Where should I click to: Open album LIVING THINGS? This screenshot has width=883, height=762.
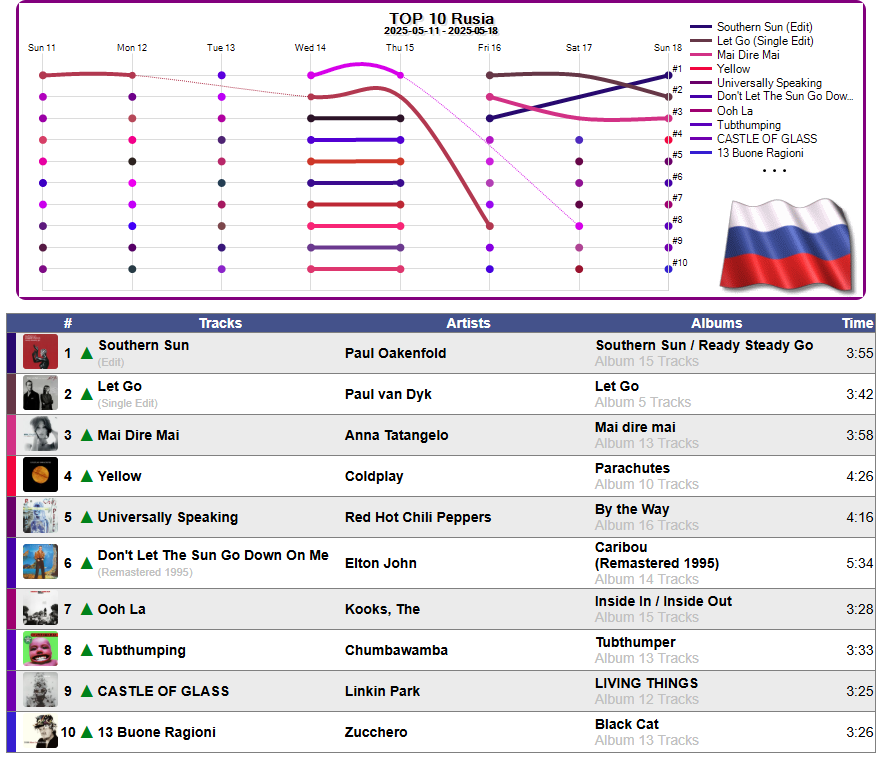[x=646, y=683]
